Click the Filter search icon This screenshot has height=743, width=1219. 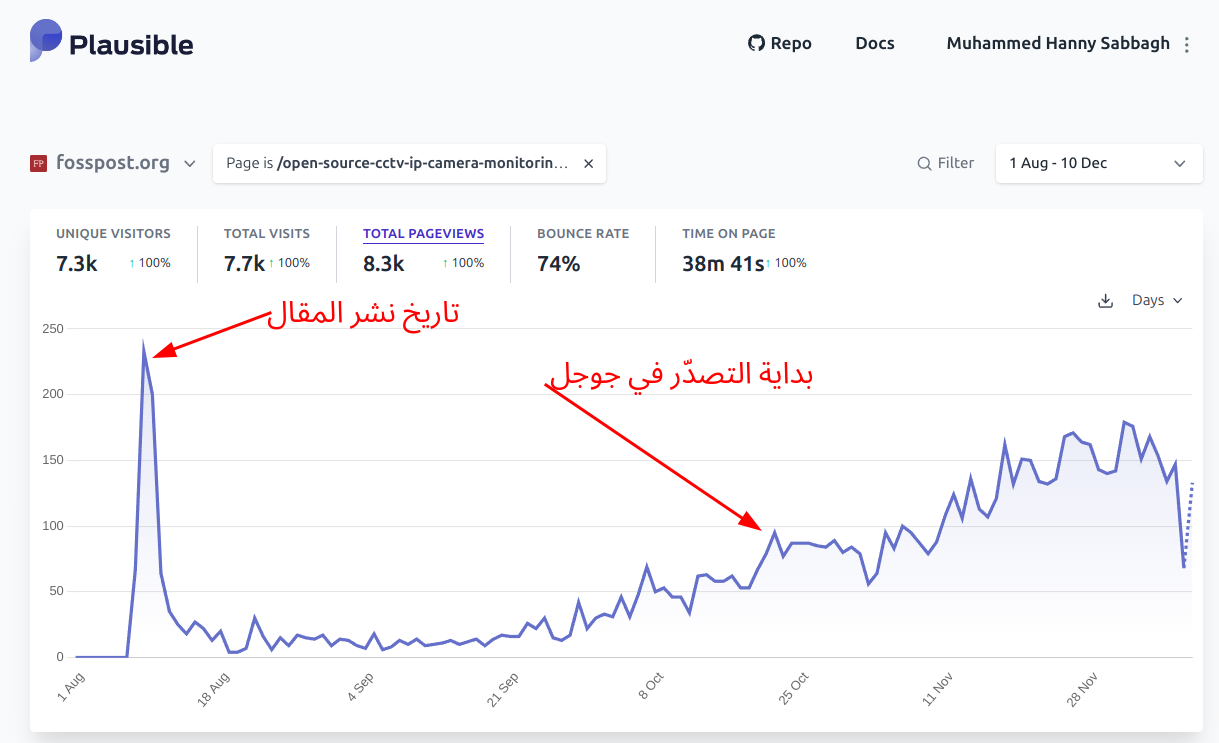(924, 163)
